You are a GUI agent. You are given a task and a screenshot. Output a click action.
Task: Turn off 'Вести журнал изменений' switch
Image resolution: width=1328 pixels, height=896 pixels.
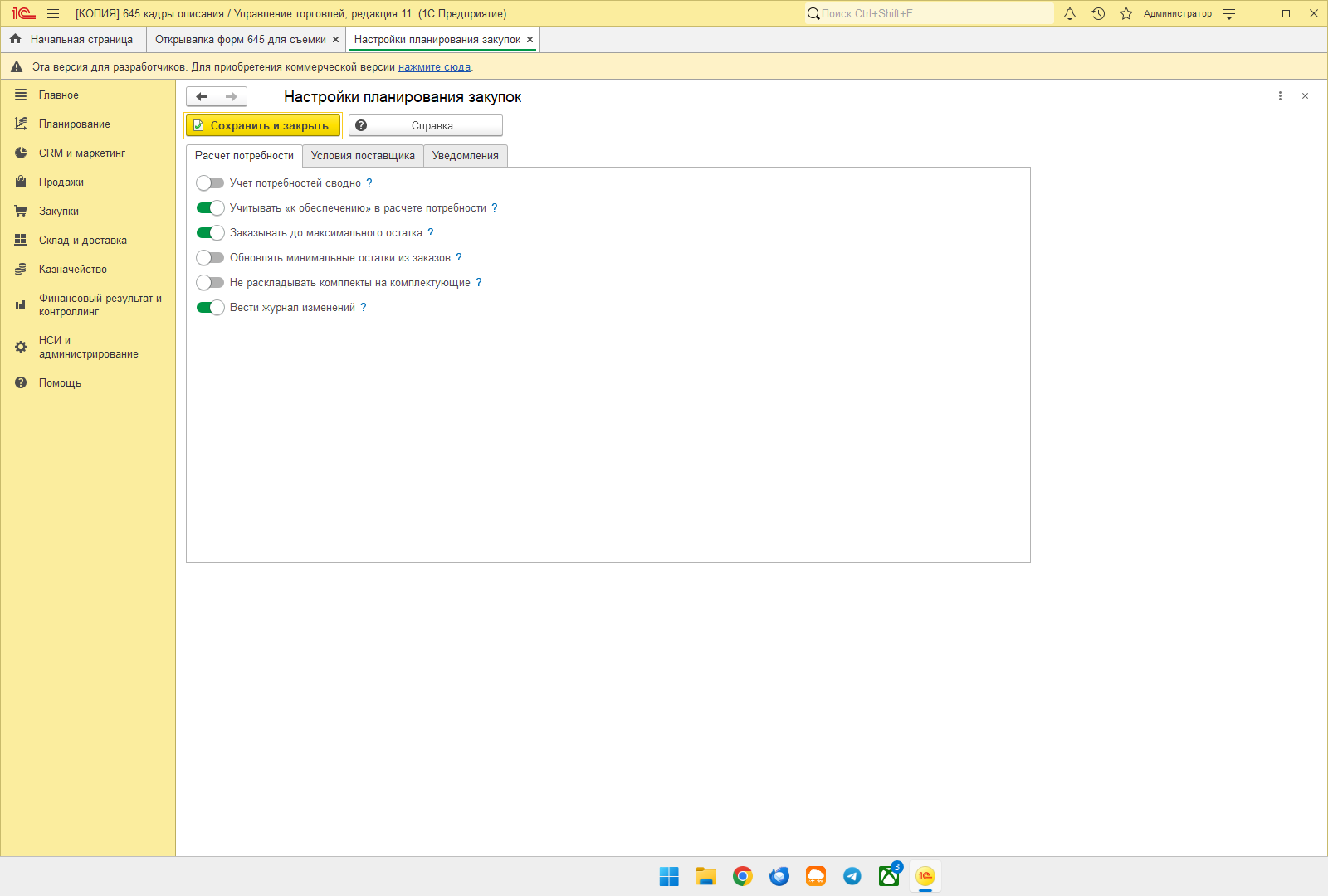[210, 308]
